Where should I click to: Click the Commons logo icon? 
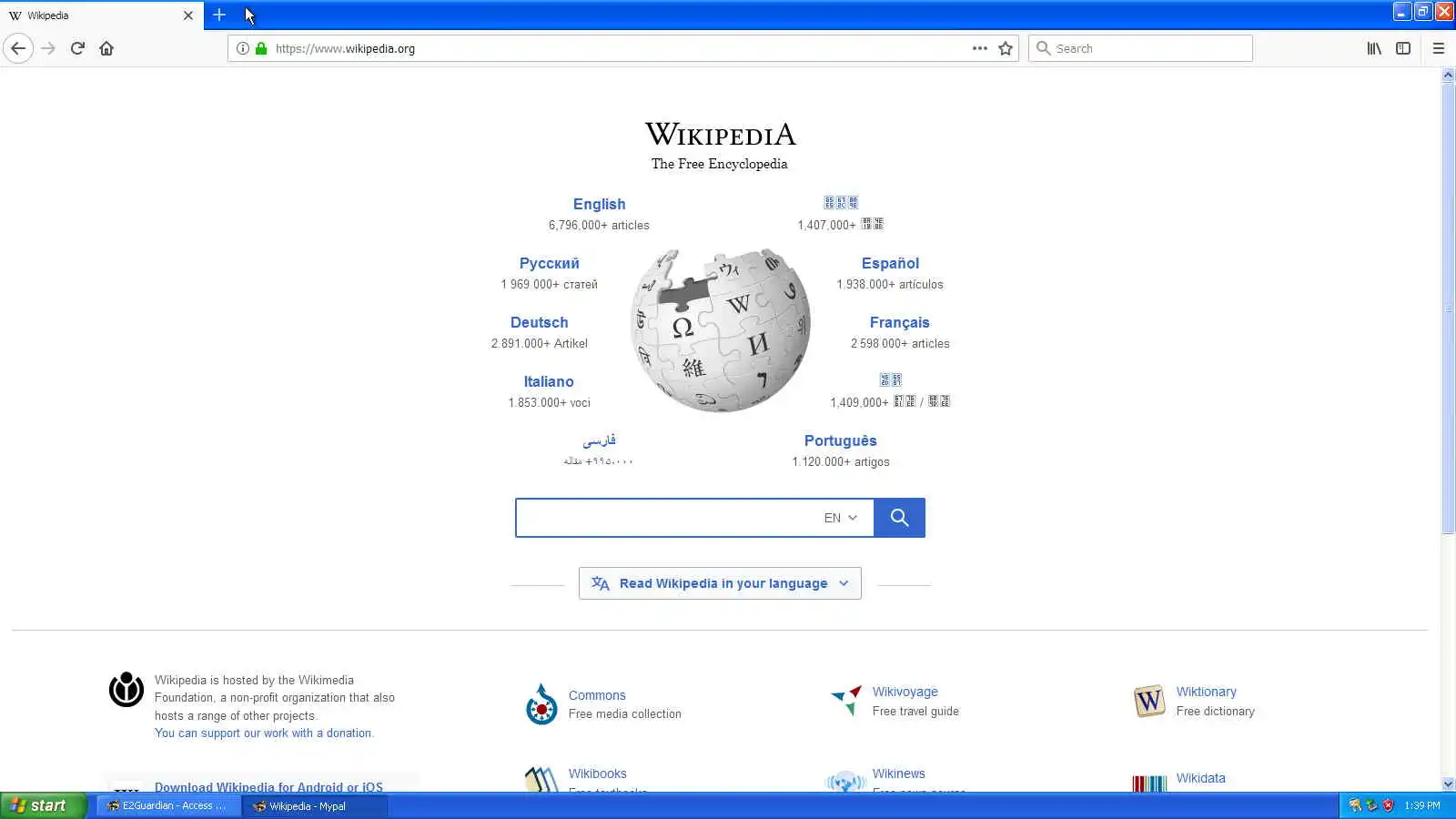coord(541,704)
